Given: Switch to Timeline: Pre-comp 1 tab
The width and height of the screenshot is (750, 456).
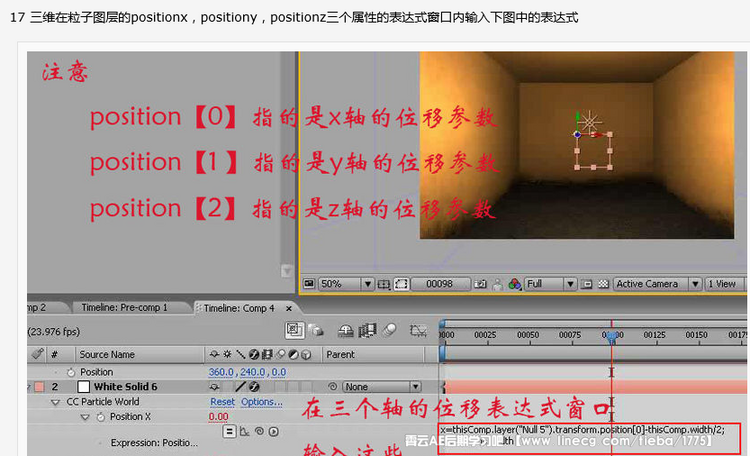Looking at the screenshot, I should pos(124,307).
